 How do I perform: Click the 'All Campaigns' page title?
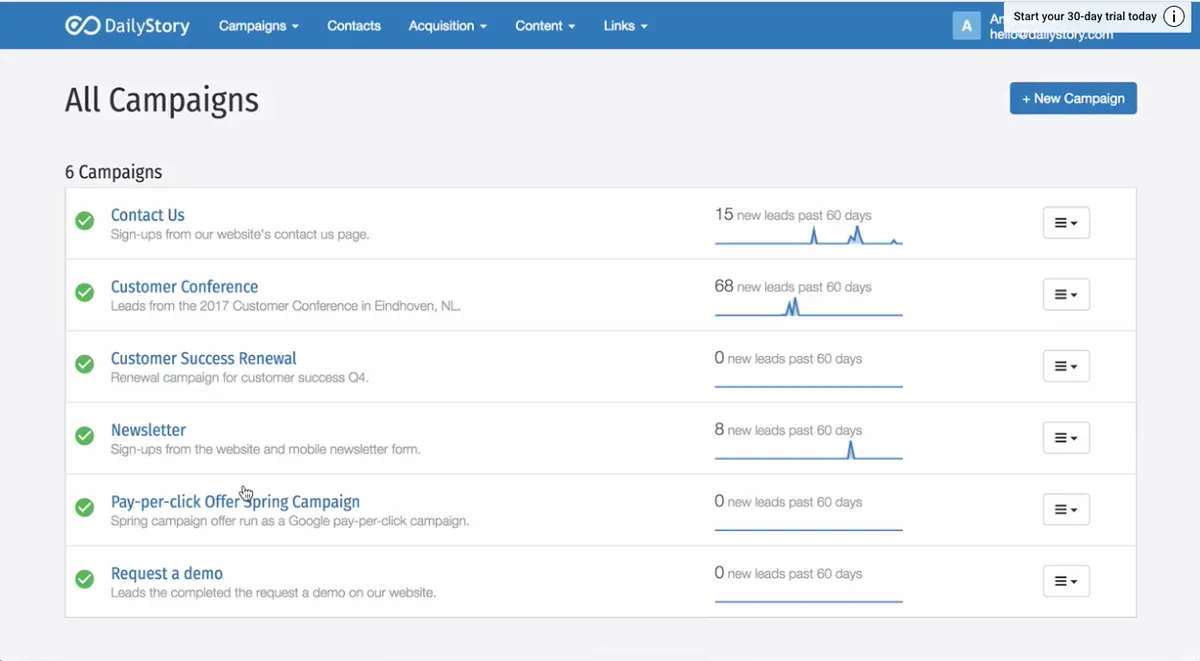(162, 100)
